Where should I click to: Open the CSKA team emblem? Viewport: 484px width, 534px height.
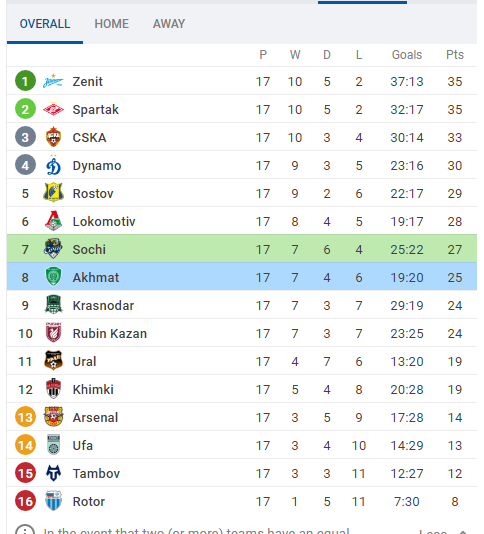click(x=53, y=137)
